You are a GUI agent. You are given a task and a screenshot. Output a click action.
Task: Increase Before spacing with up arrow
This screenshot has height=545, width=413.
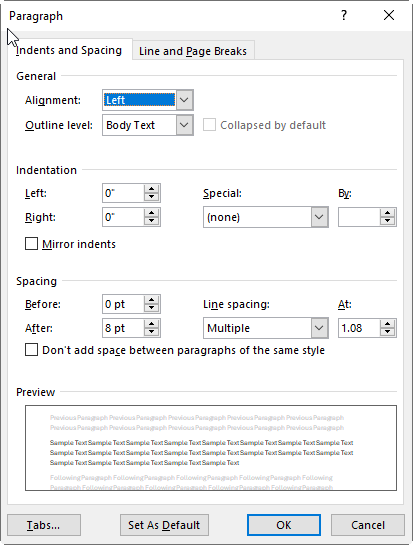click(x=151, y=300)
